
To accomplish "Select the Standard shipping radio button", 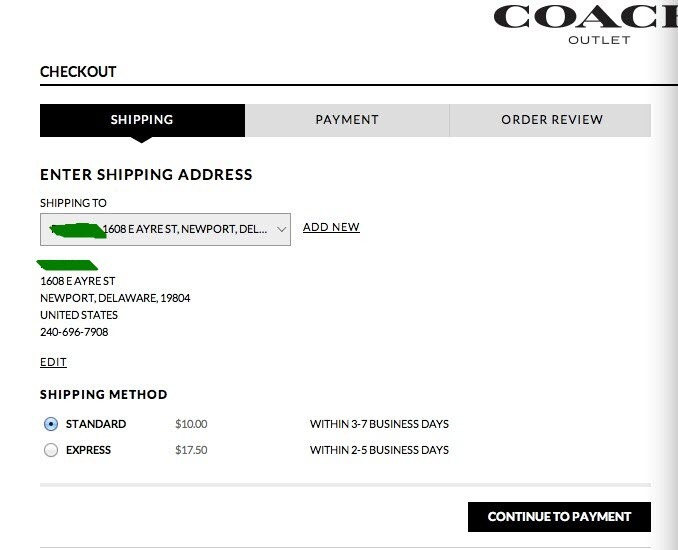I will click(x=51, y=424).
